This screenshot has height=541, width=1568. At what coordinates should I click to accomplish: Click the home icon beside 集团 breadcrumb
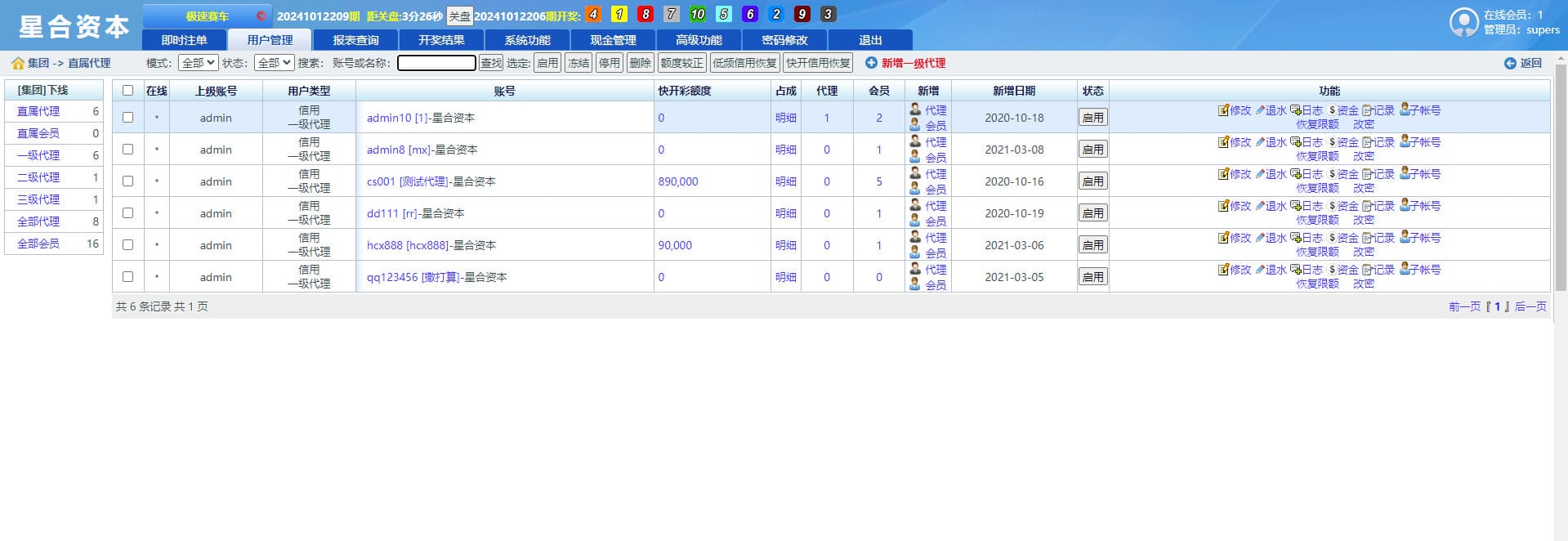tap(17, 63)
